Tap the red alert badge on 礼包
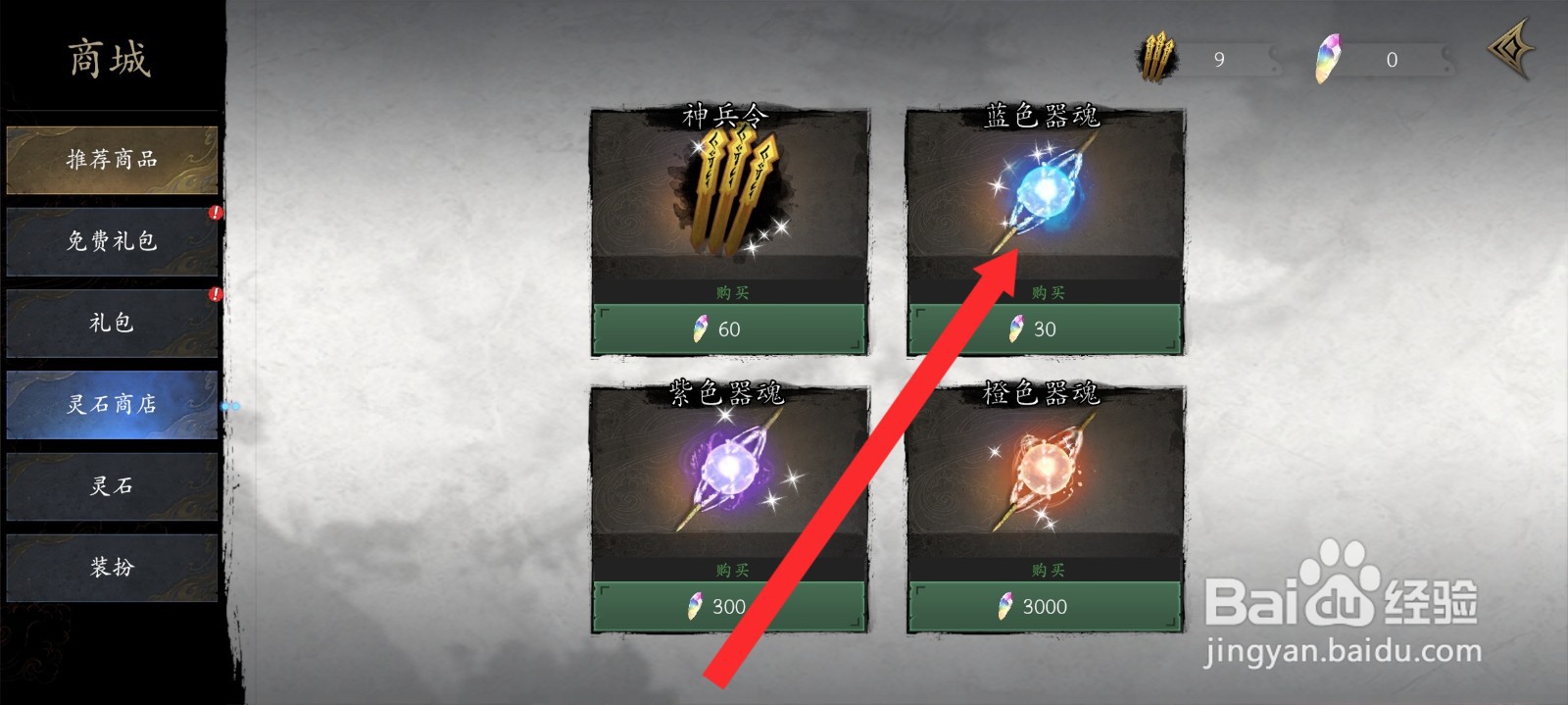The height and width of the screenshot is (705, 1568). pos(215,294)
